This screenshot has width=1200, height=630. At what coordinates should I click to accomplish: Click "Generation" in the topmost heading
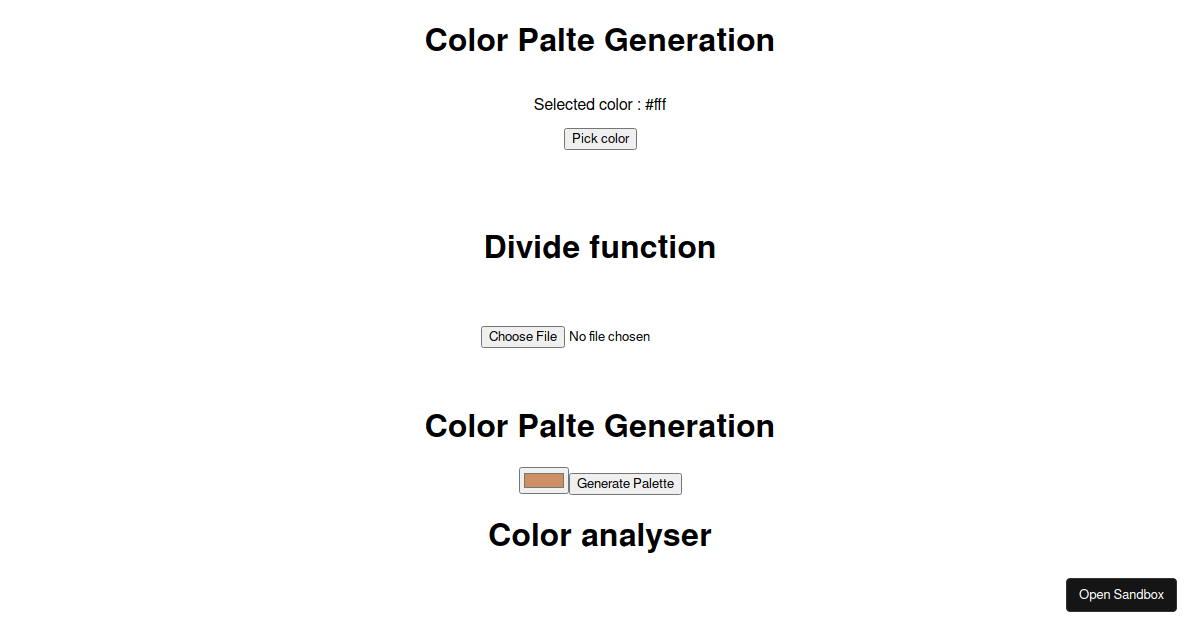tap(689, 40)
